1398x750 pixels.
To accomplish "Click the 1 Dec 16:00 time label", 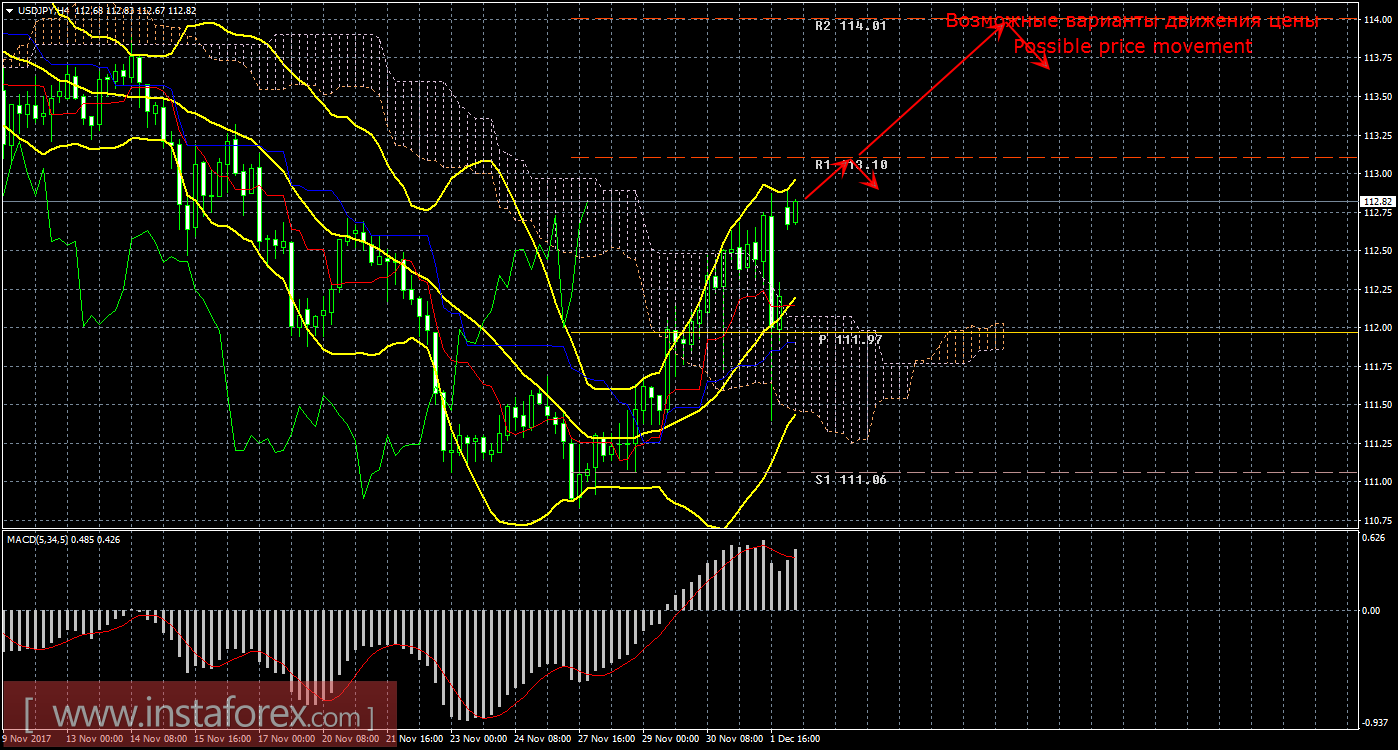I will [x=795, y=739].
